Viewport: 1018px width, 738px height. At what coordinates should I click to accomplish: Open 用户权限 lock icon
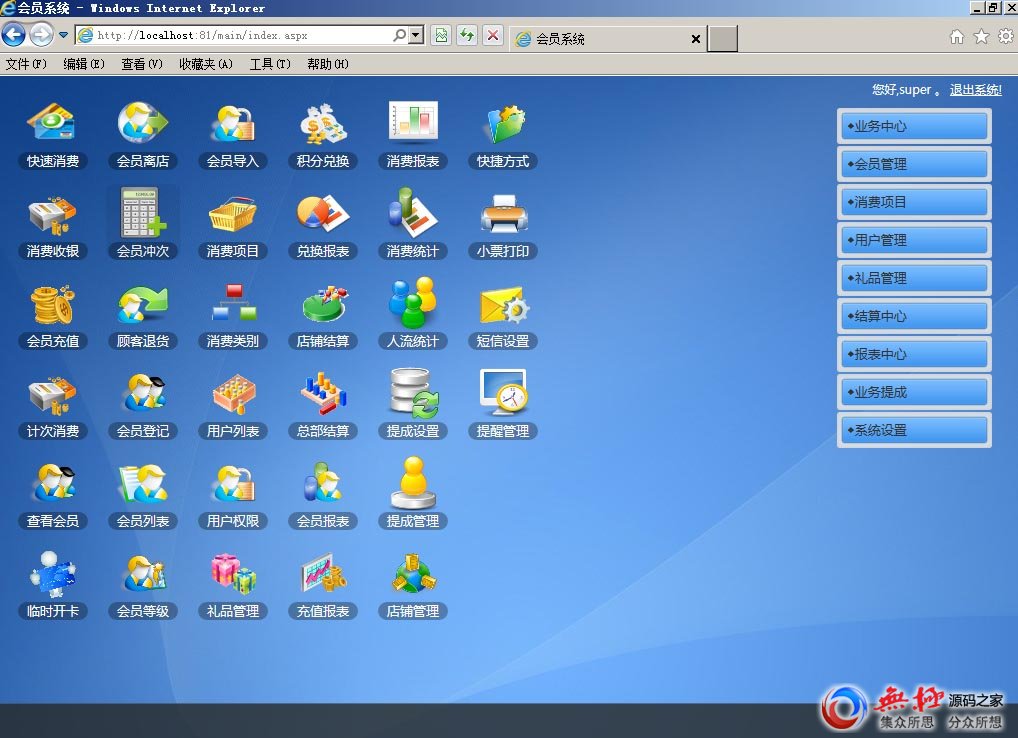pyautogui.click(x=232, y=495)
